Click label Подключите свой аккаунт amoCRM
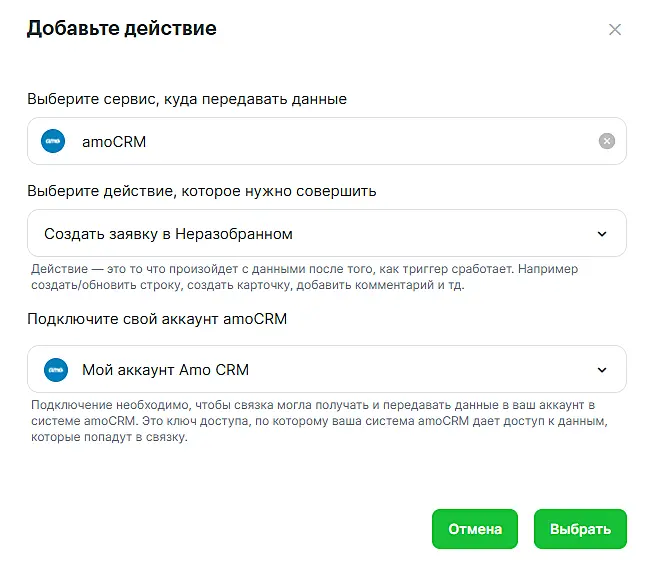The height and width of the screenshot is (581, 668). click(159, 318)
